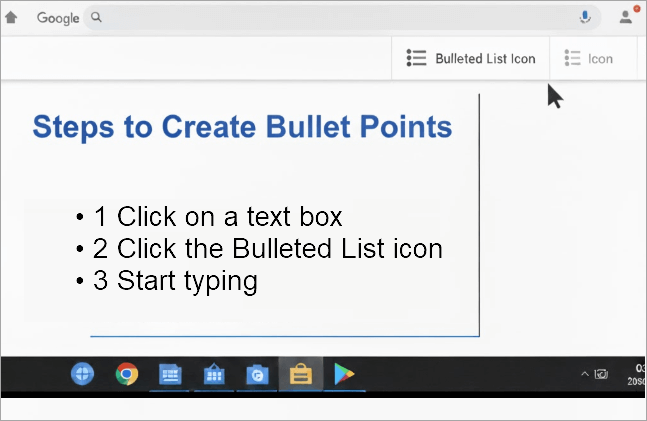647x421 pixels.
Task: Expand hidden system tray icons chevron
Action: (584, 374)
